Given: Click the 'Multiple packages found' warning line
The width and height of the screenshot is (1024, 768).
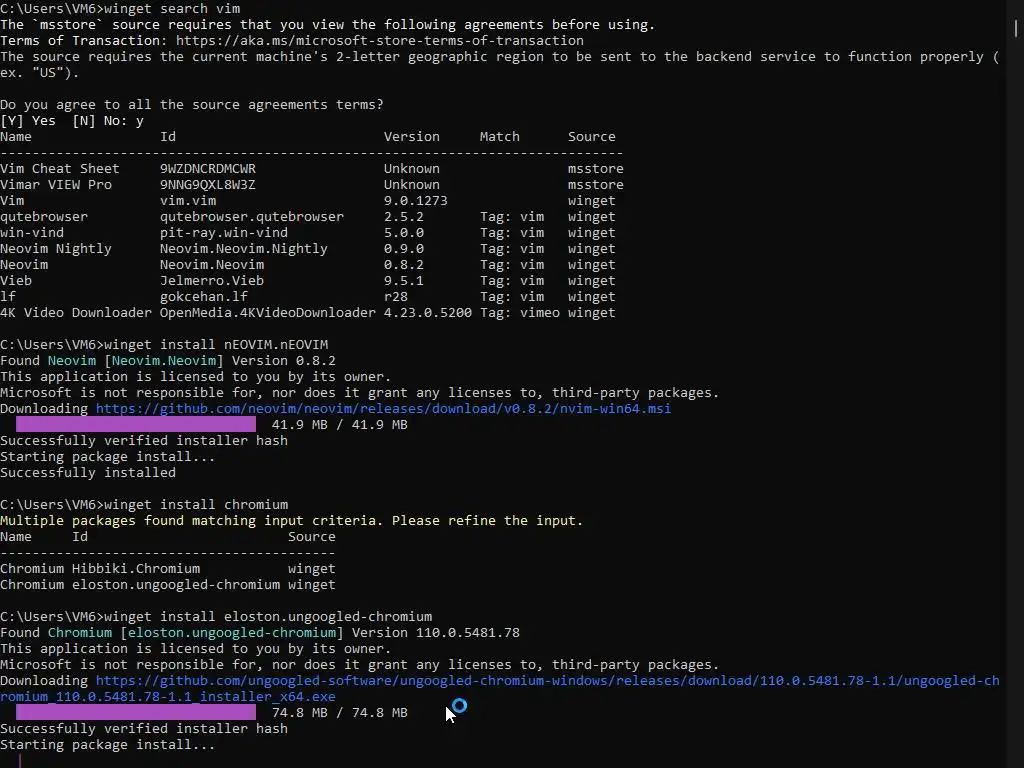Looking at the screenshot, I should coord(291,520).
